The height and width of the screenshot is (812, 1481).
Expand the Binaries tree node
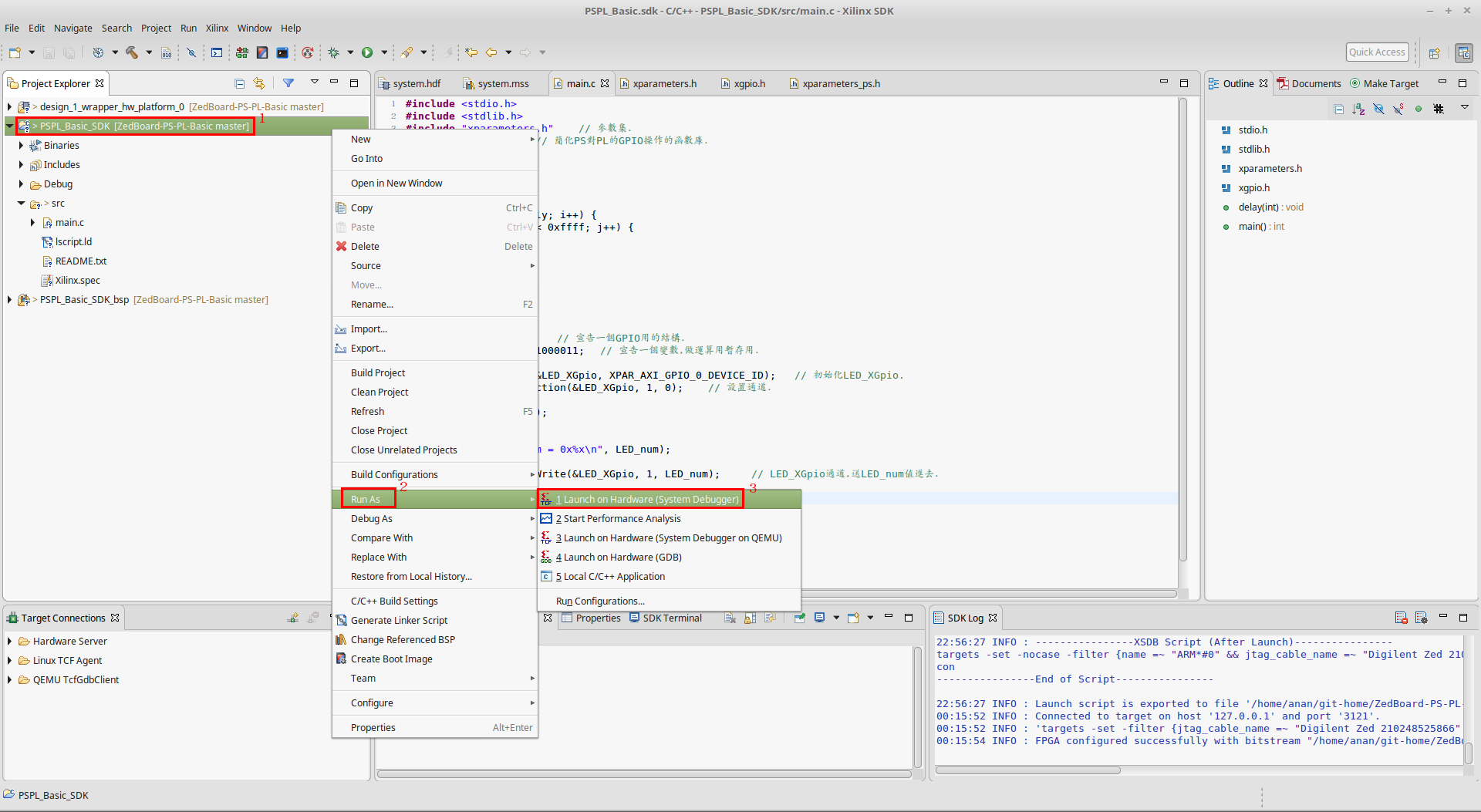click(21, 145)
